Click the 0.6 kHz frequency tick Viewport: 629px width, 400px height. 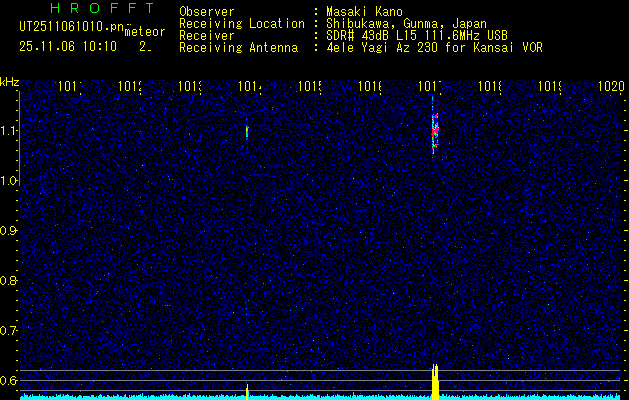pos(9,380)
